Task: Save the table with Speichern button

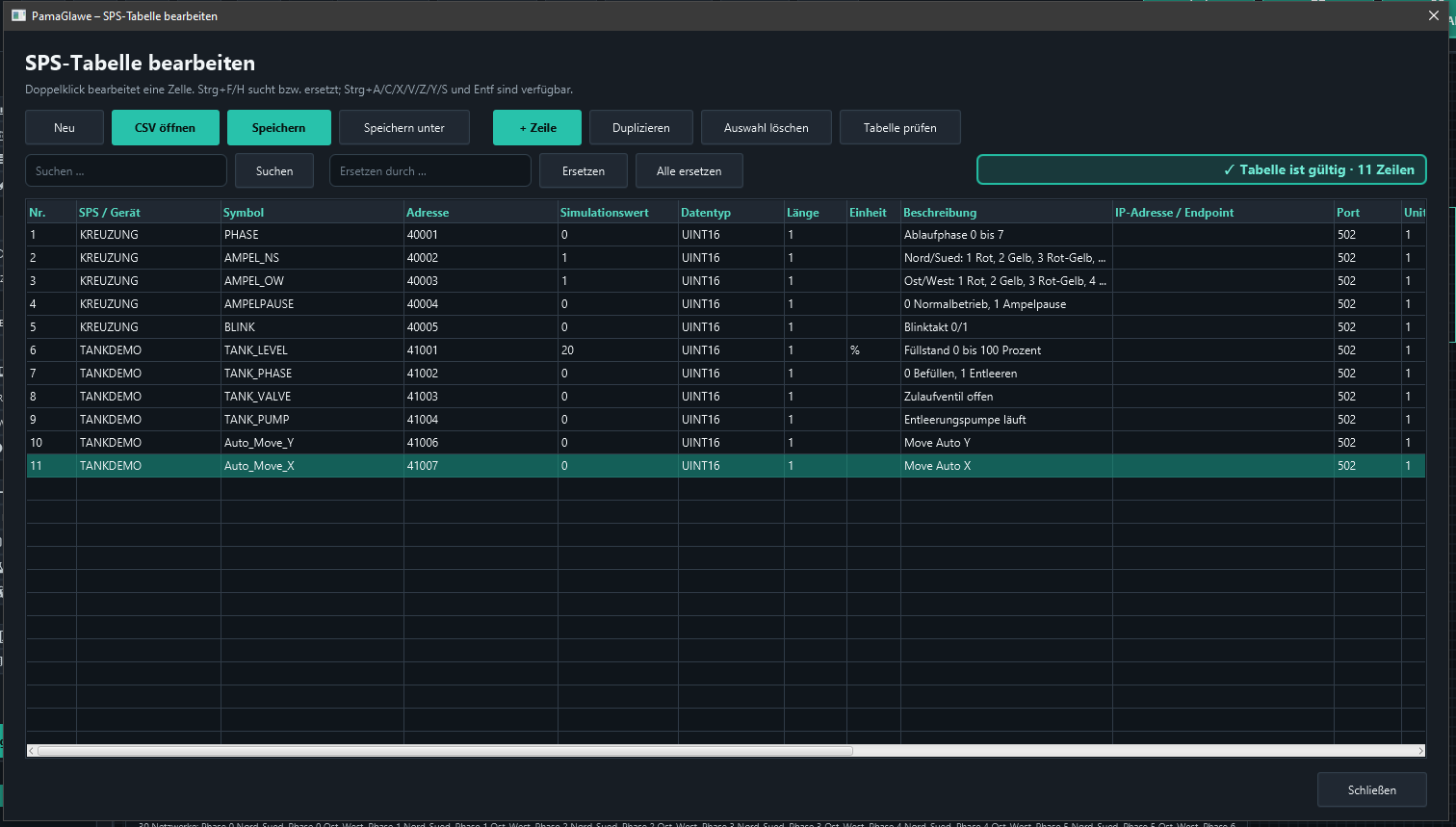Action: point(279,128)
